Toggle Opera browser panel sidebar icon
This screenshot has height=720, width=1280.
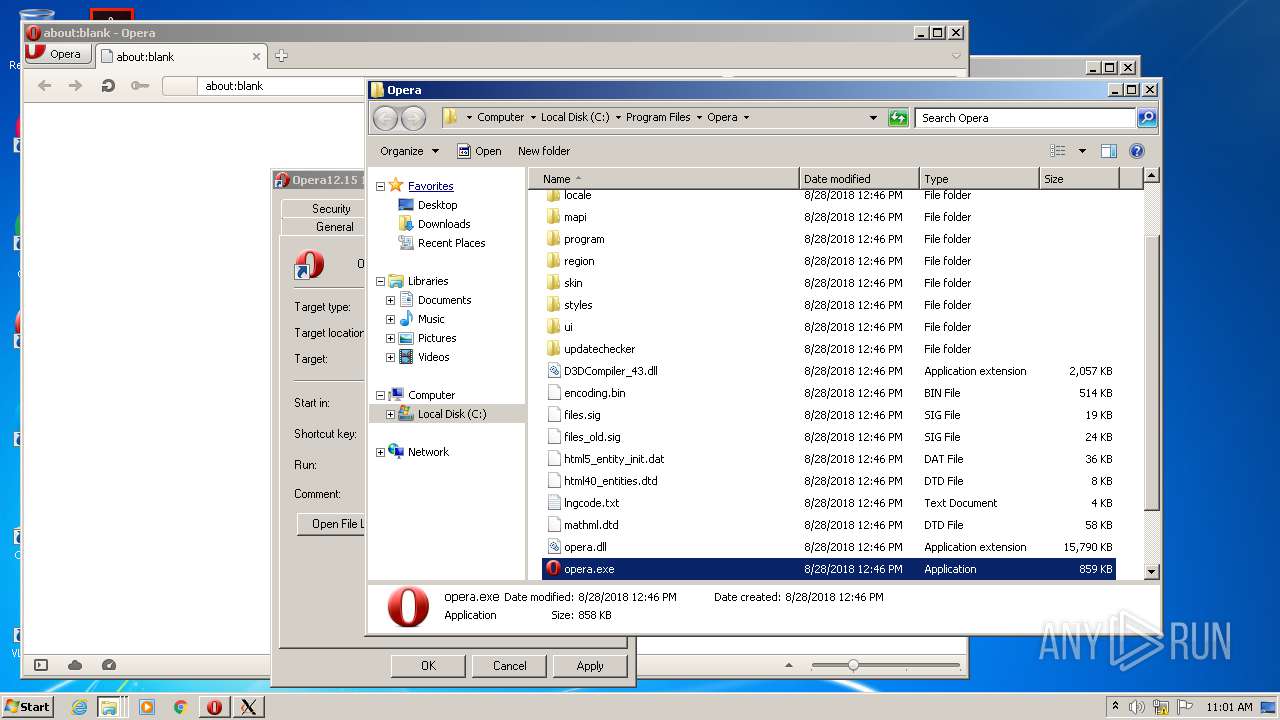pos(41,665)
